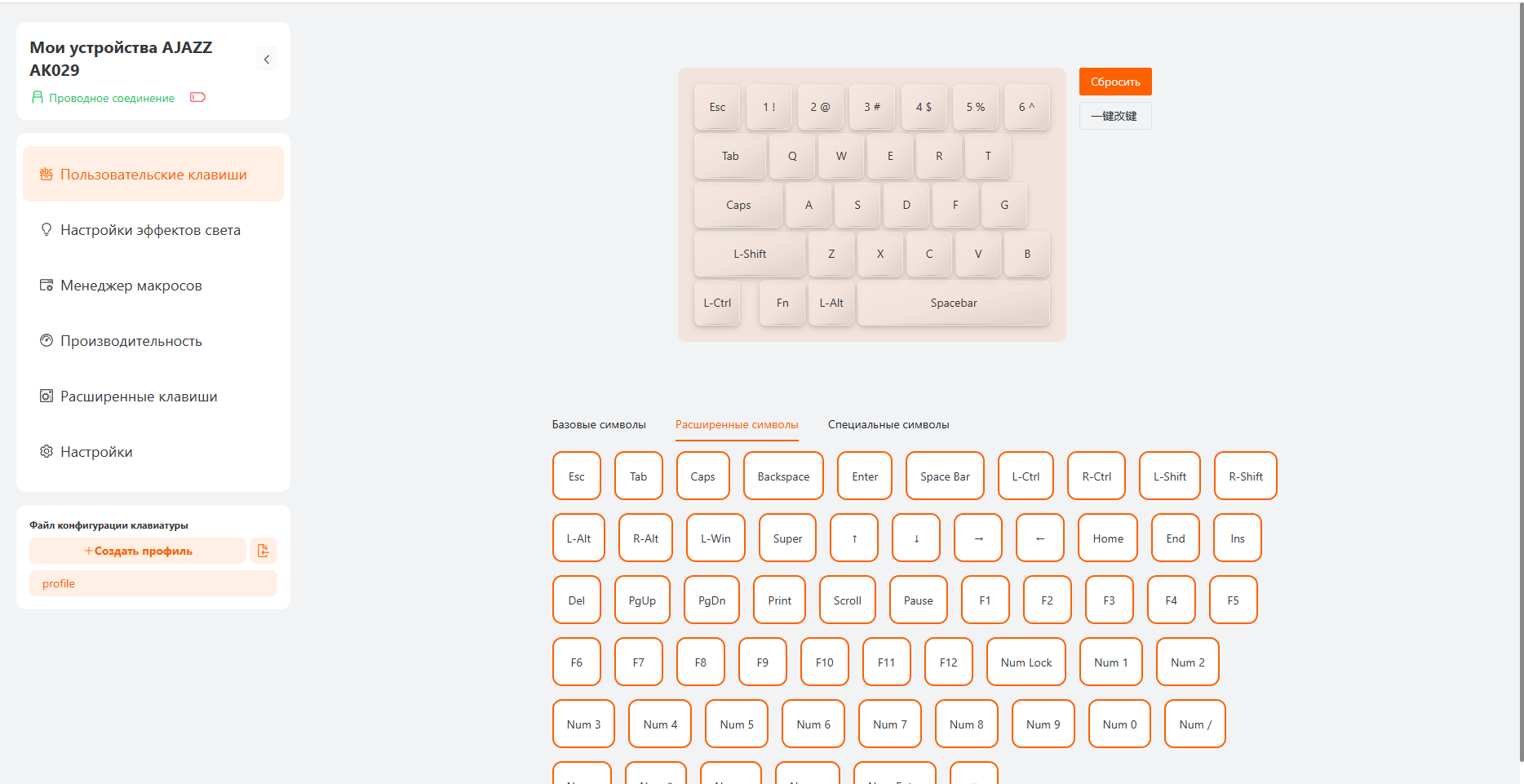Click the performance gauge icon
This screenshot has height=784, width=1524.
(x=47, y=340)
